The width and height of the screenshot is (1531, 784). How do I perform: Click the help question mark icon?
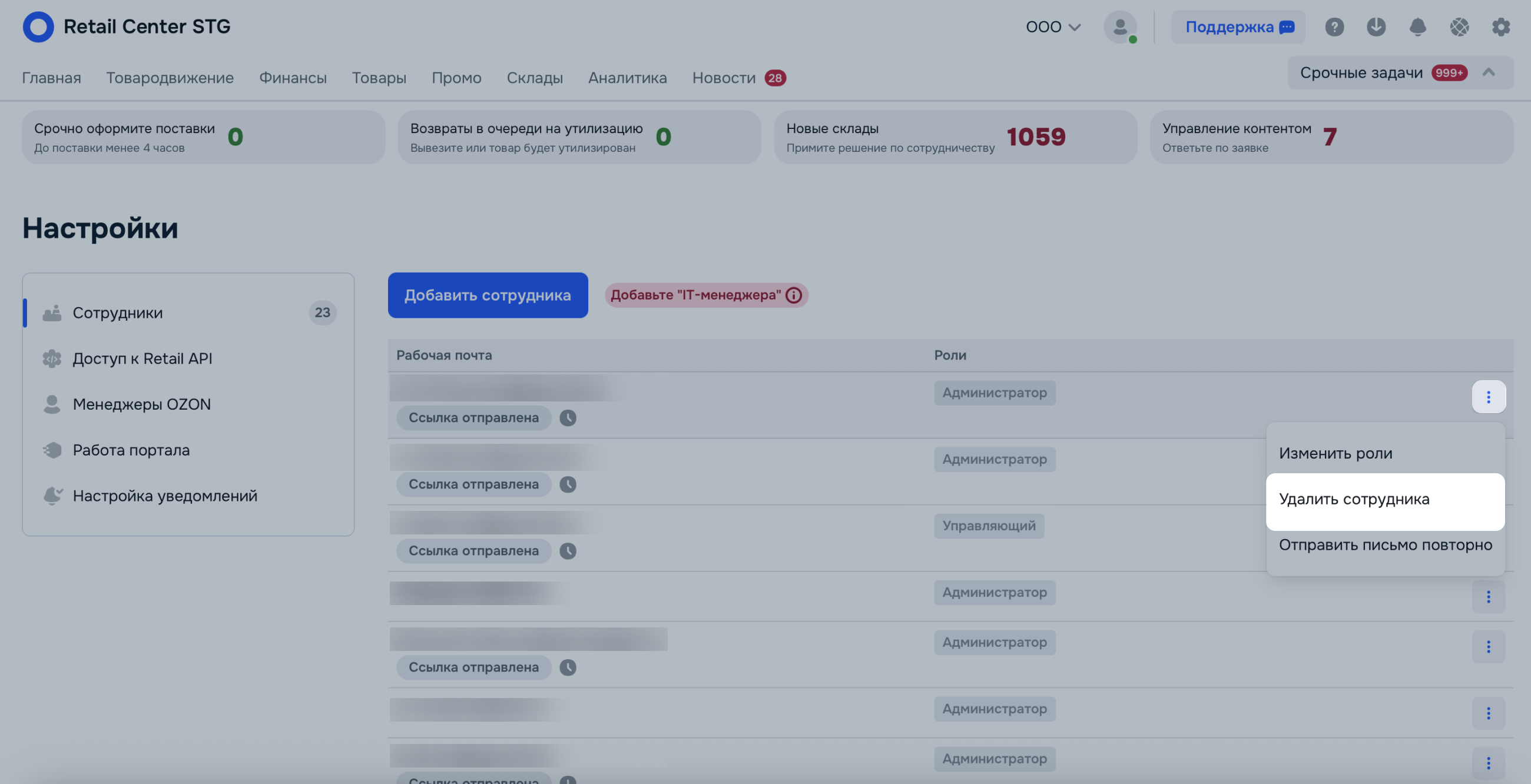click(1334, 26)
